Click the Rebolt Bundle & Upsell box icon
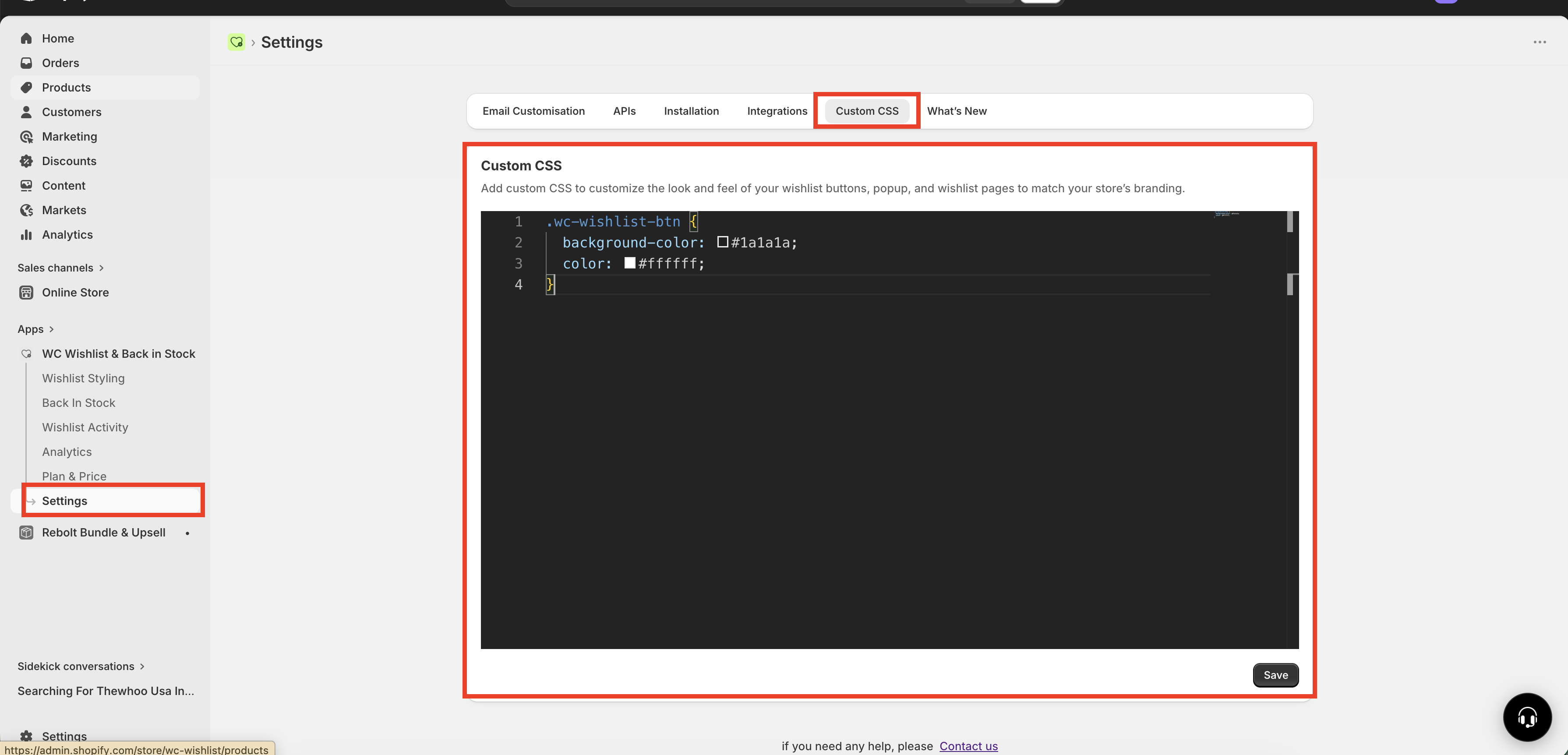 (x=26, y=533)
